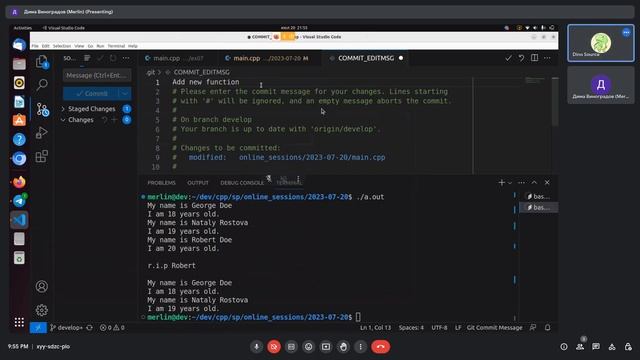Click the view-as-tree icon in Source Control header
The width and height of the screenshot is (640, 360).
(x=87, y=58)
